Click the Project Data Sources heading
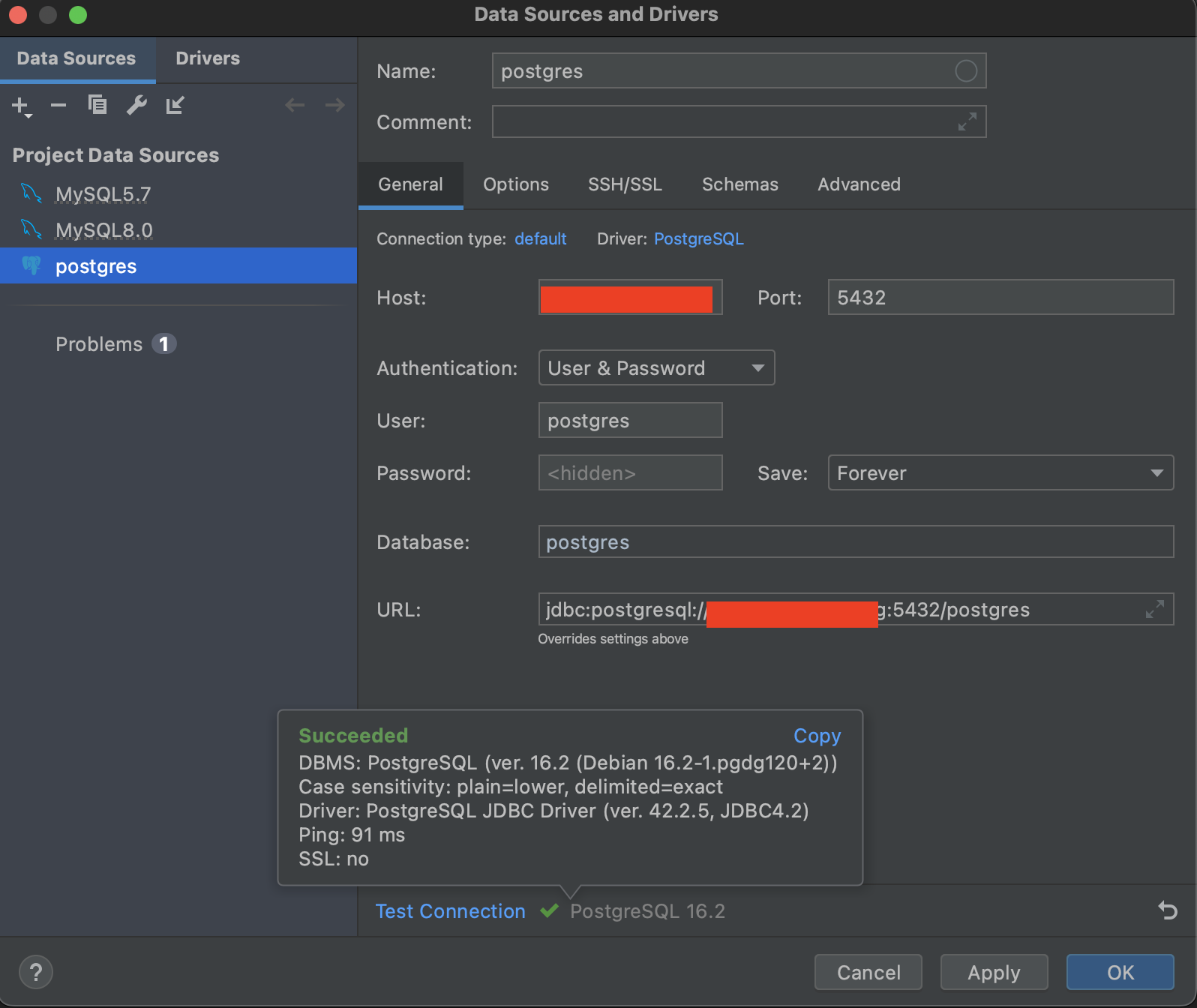 pyautogui.click(x=115, y=155)
